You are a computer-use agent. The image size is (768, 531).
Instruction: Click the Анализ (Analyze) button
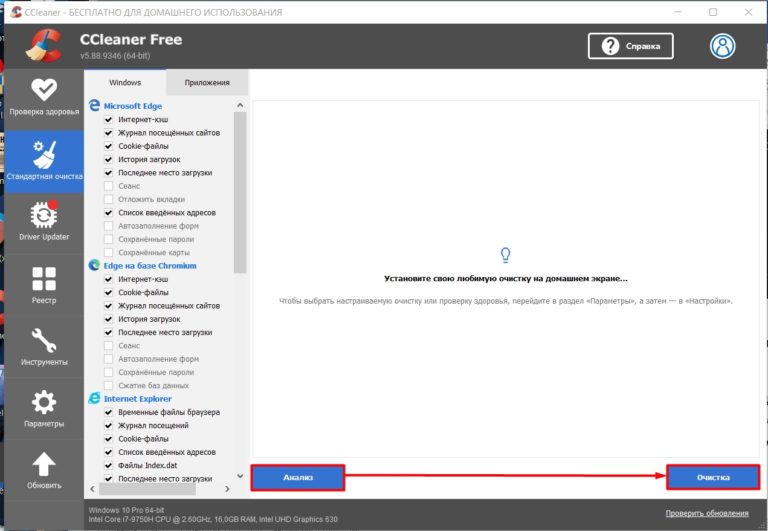click(x=298, y=477)
